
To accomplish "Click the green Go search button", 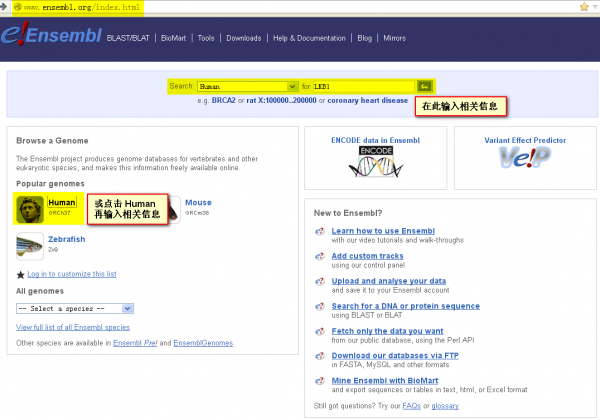I will 424,86.
